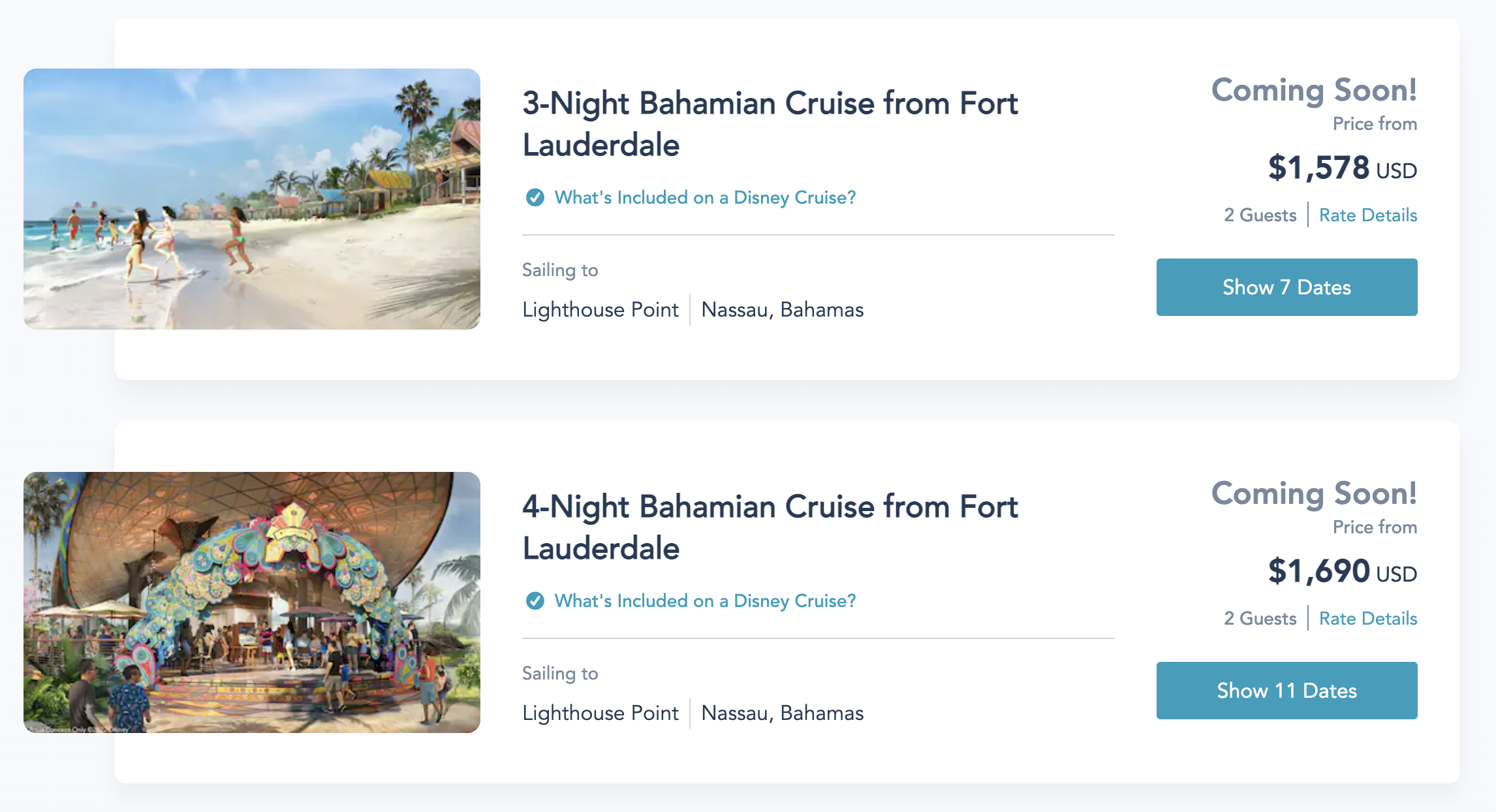
Task: Open the 4-Night cruise pavilion thumbnail
Action: 252,602
